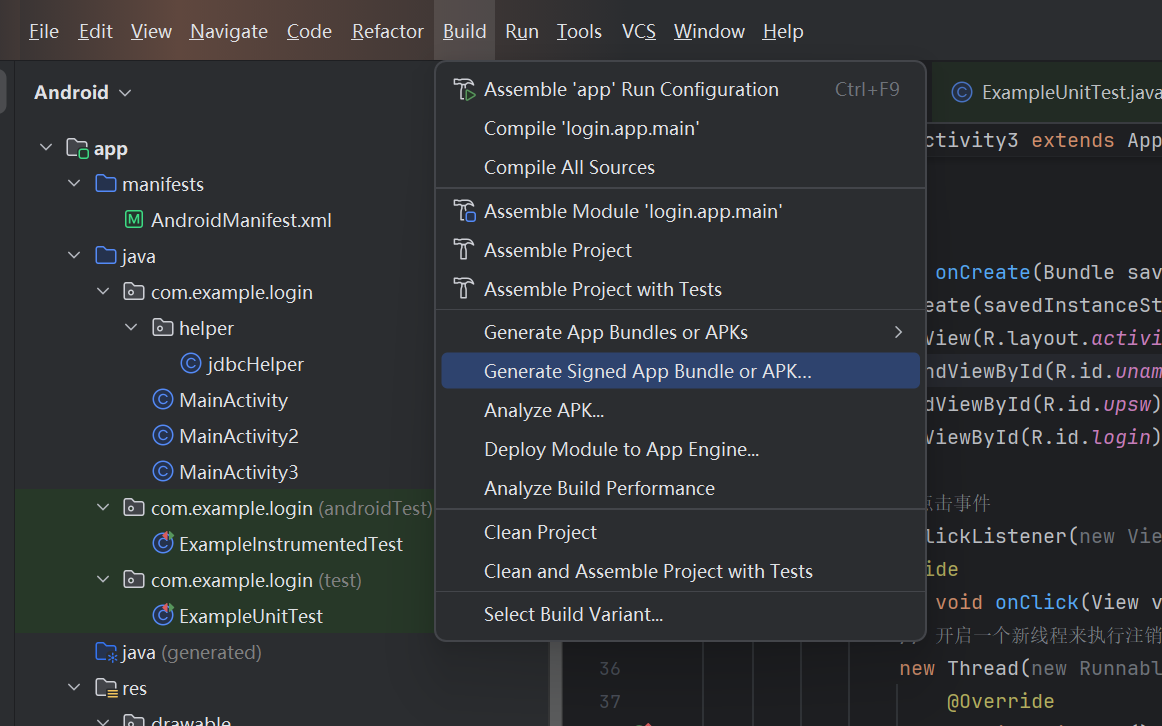Click the manifests folder icon
The width and height of the screenshot is (1162, 726).
[106, 184]
